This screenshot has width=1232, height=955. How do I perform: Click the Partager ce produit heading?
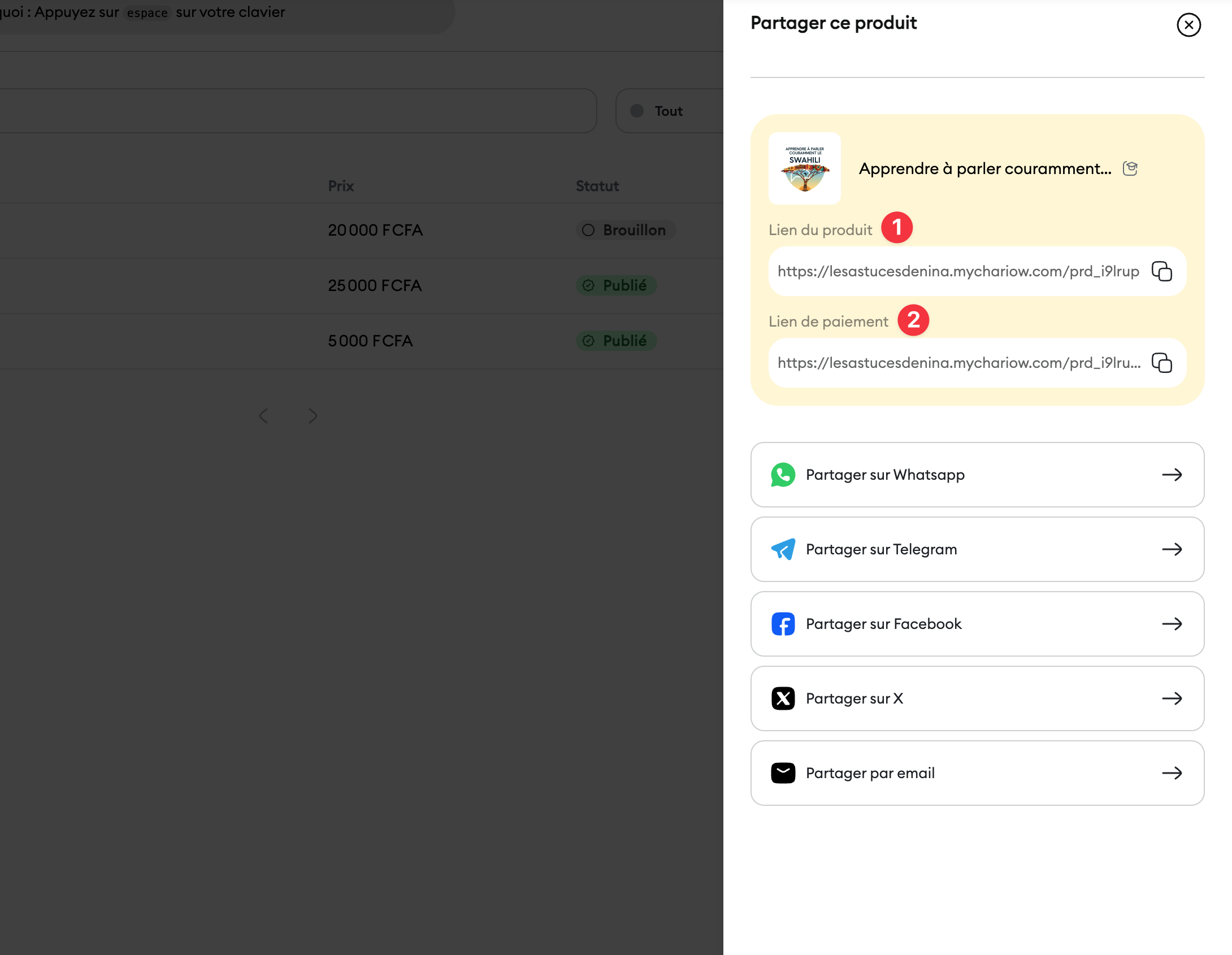834,23
